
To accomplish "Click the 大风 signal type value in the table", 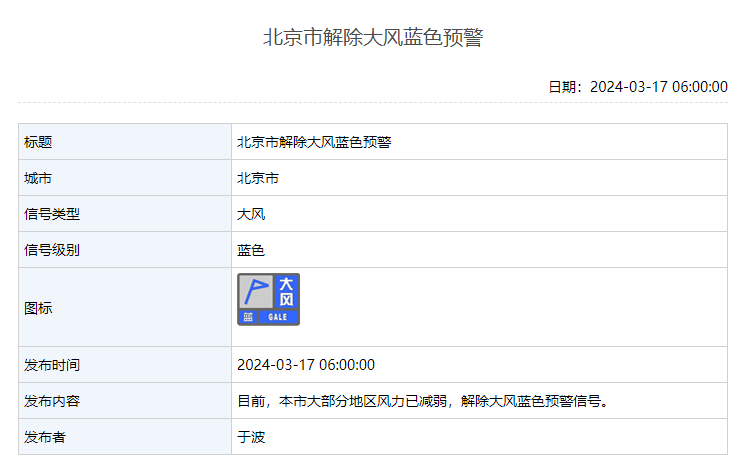I will pos(251,214).
